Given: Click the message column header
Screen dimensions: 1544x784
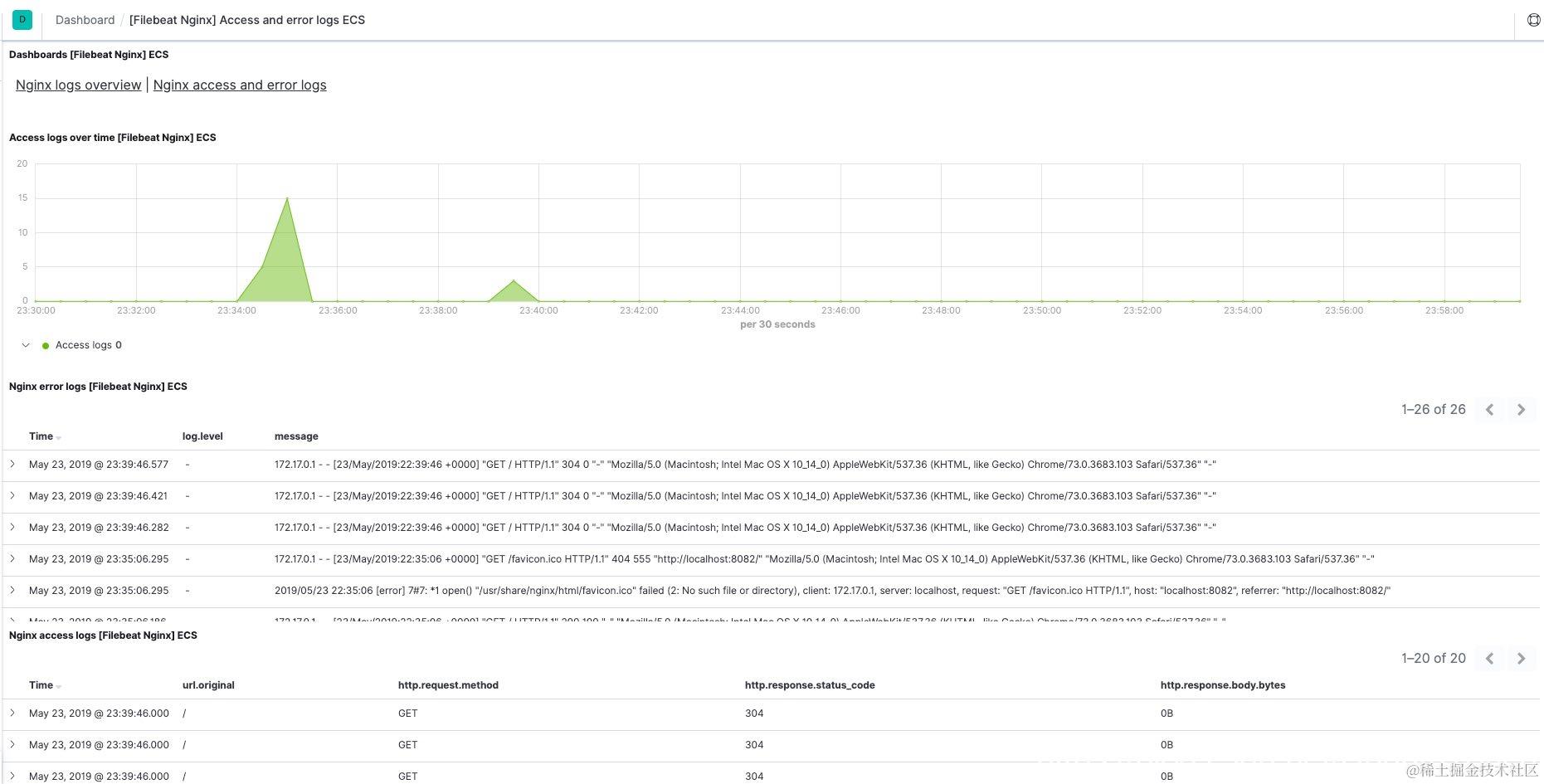Looking at the screenshot, I should click(x=296, y=436).
